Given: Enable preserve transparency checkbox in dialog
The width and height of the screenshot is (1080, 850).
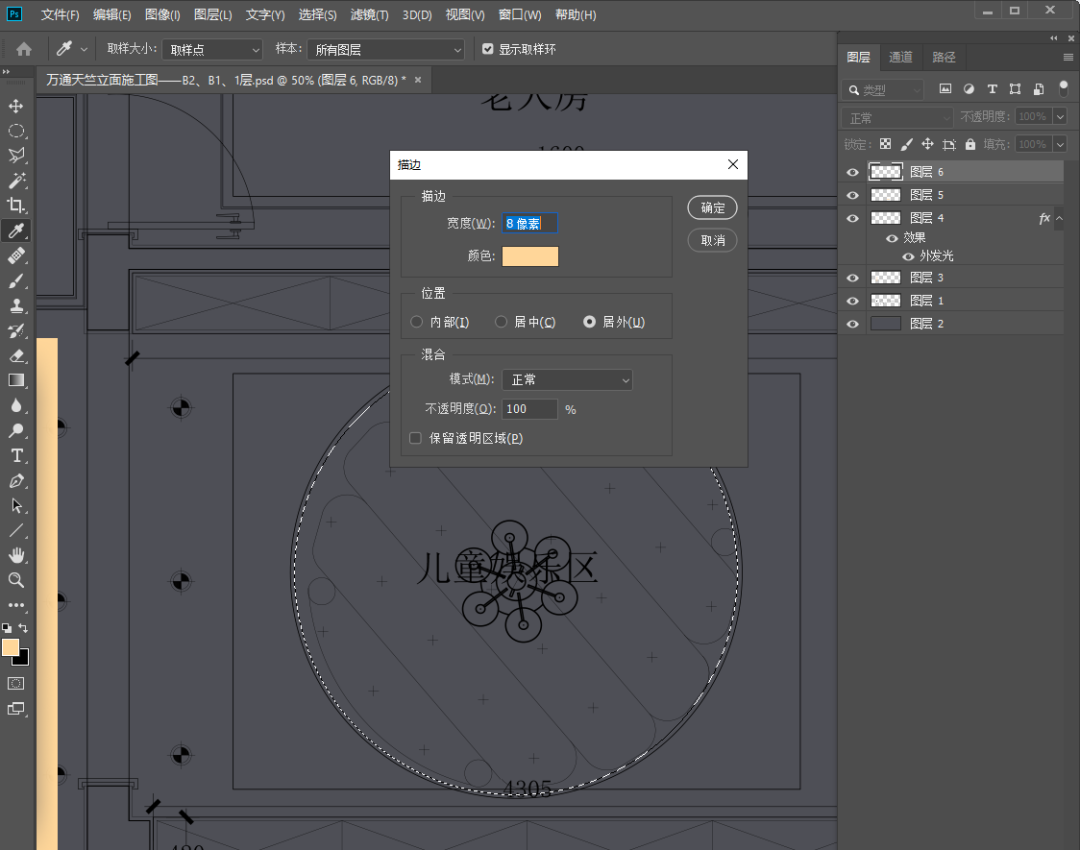Looking at the screenshot, I should click(x=415, y=438).
